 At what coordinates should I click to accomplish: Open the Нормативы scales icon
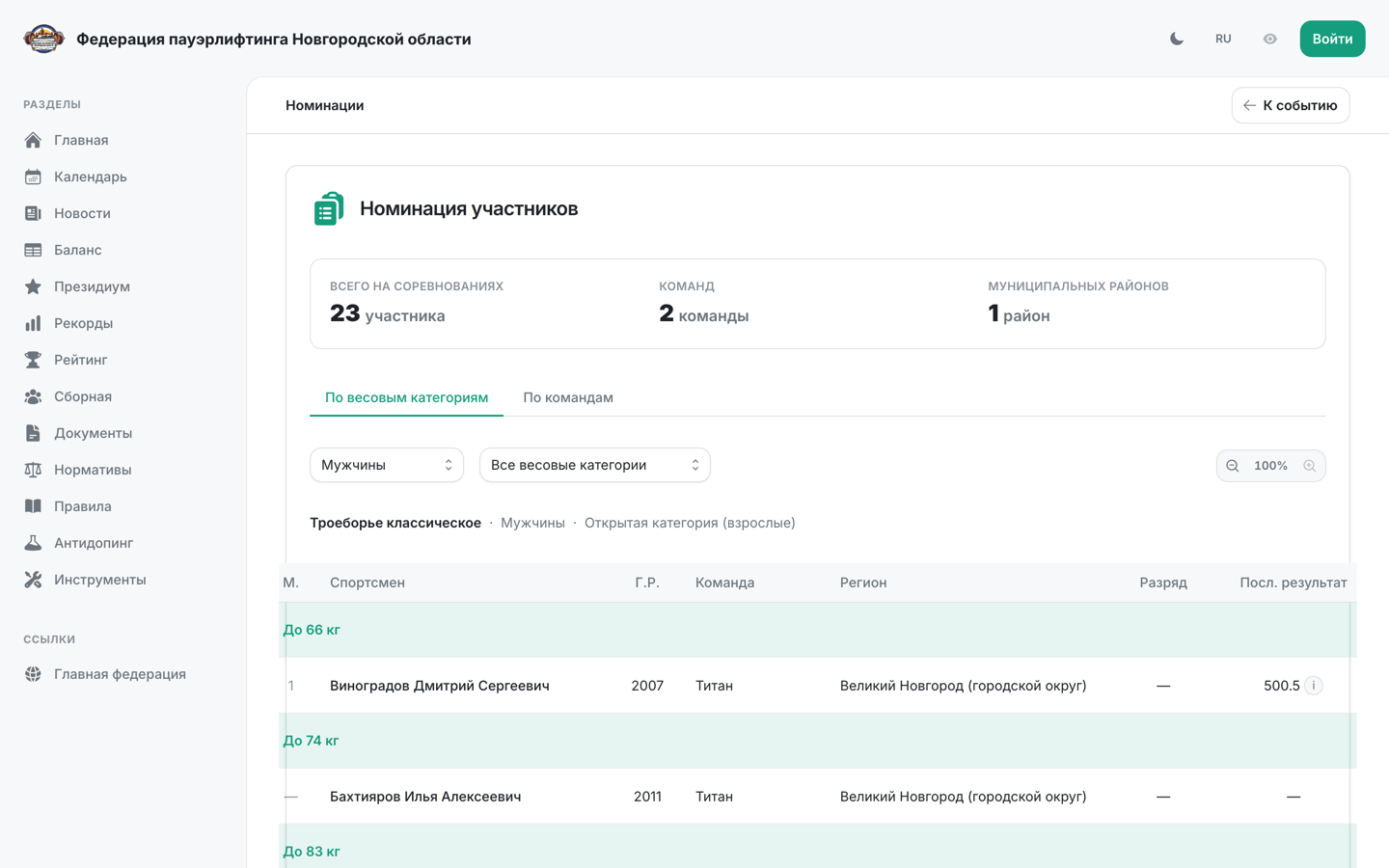[33, 470]
